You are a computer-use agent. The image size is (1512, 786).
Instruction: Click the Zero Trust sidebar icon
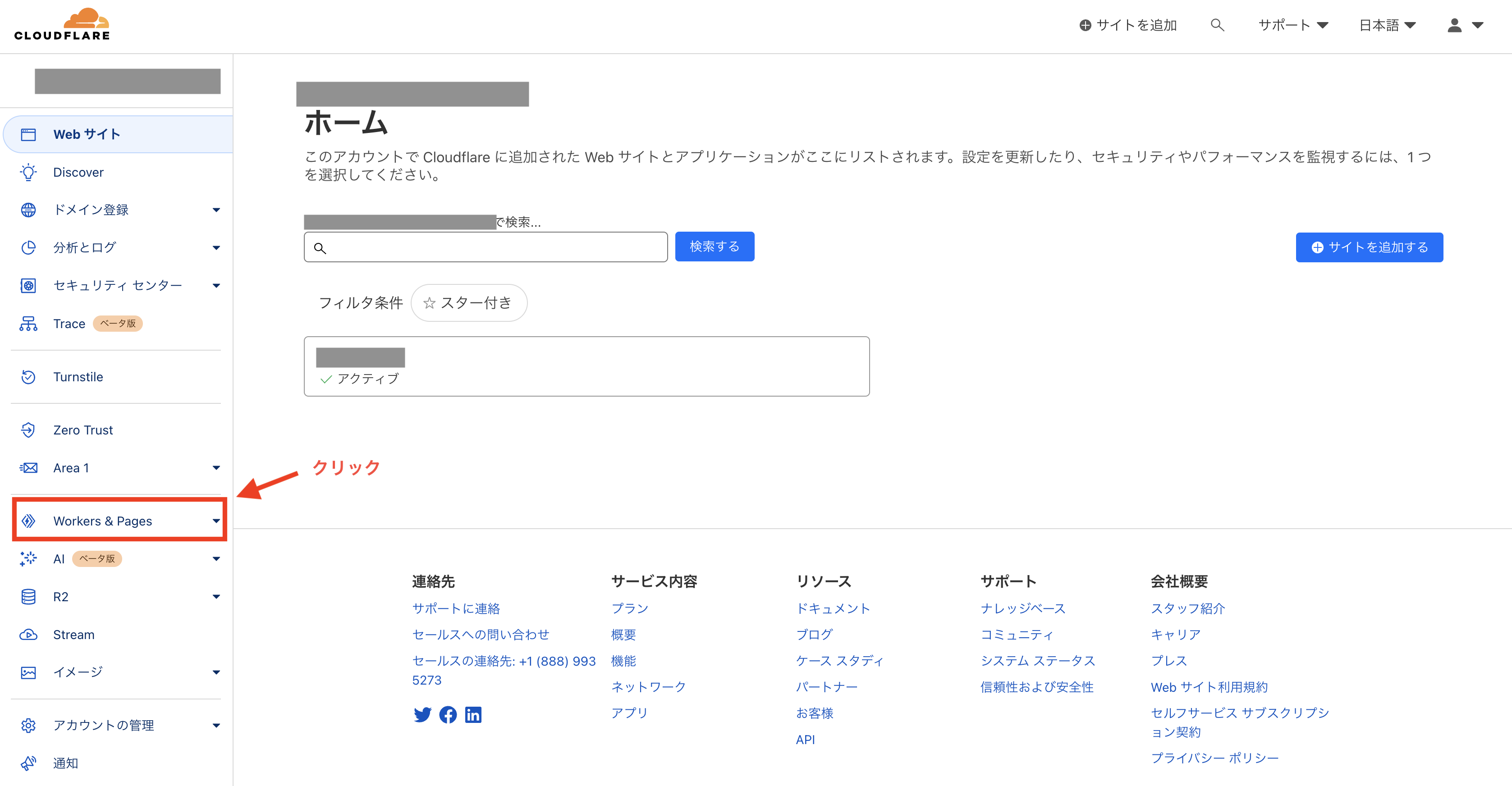[28, 430]
